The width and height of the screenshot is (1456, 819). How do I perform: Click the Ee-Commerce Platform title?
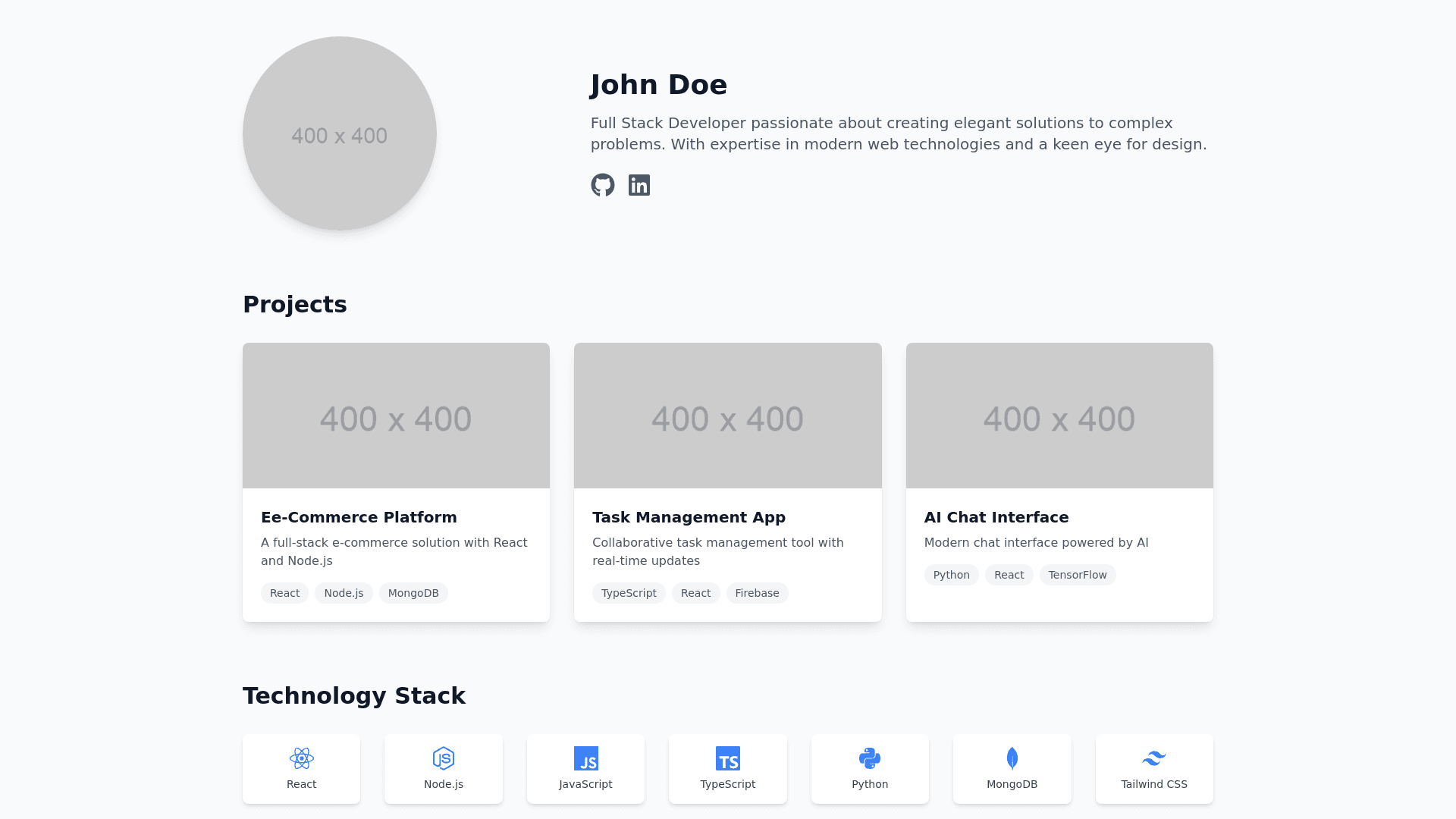359,517
